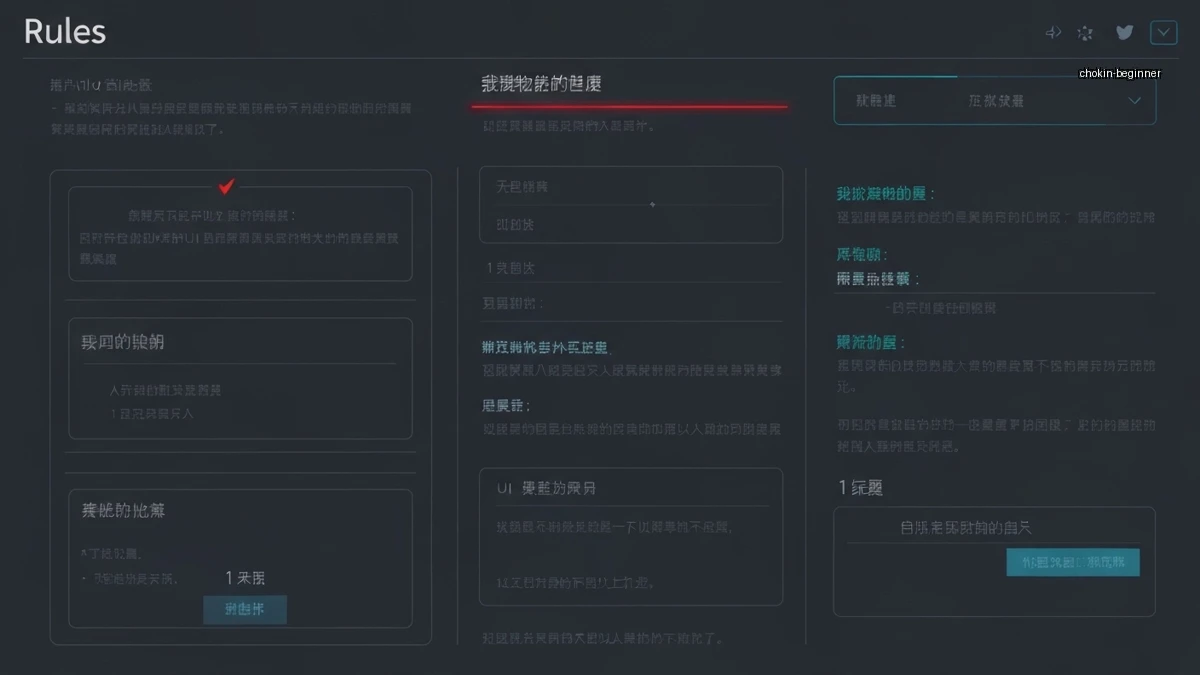Screen dimensions: 1200x675
Task: Click the sparkle star icon in the header
Action: (1085, 33)
